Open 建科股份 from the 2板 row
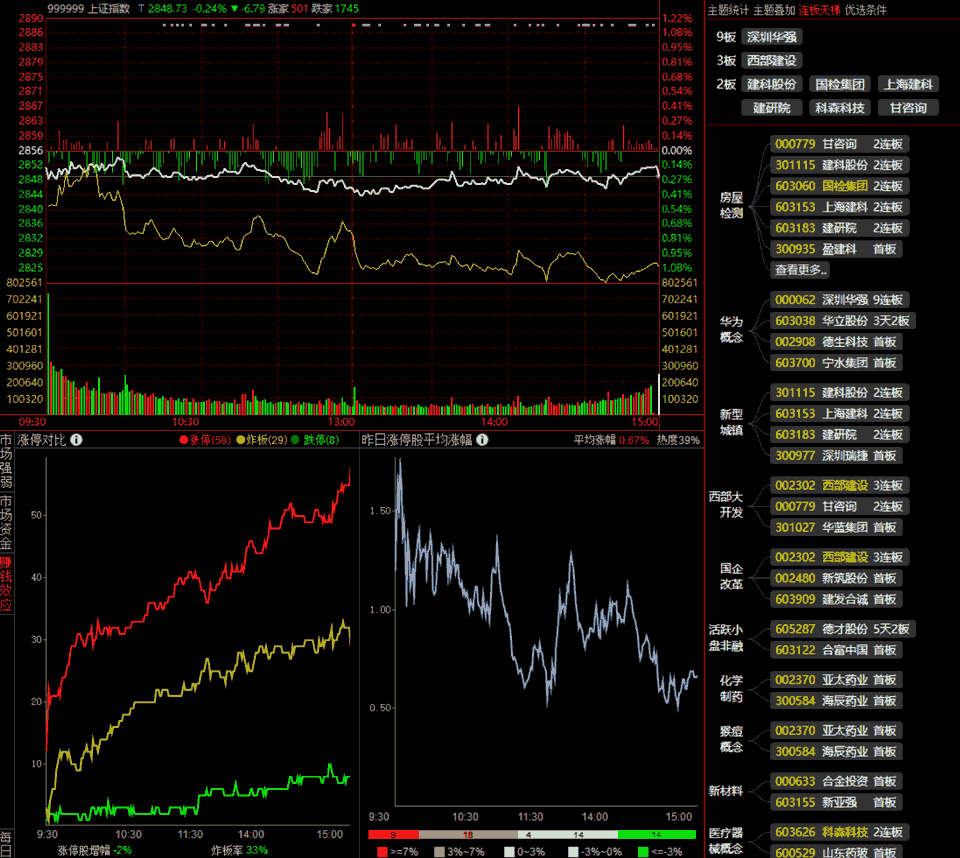 click(x=771, y=85)
